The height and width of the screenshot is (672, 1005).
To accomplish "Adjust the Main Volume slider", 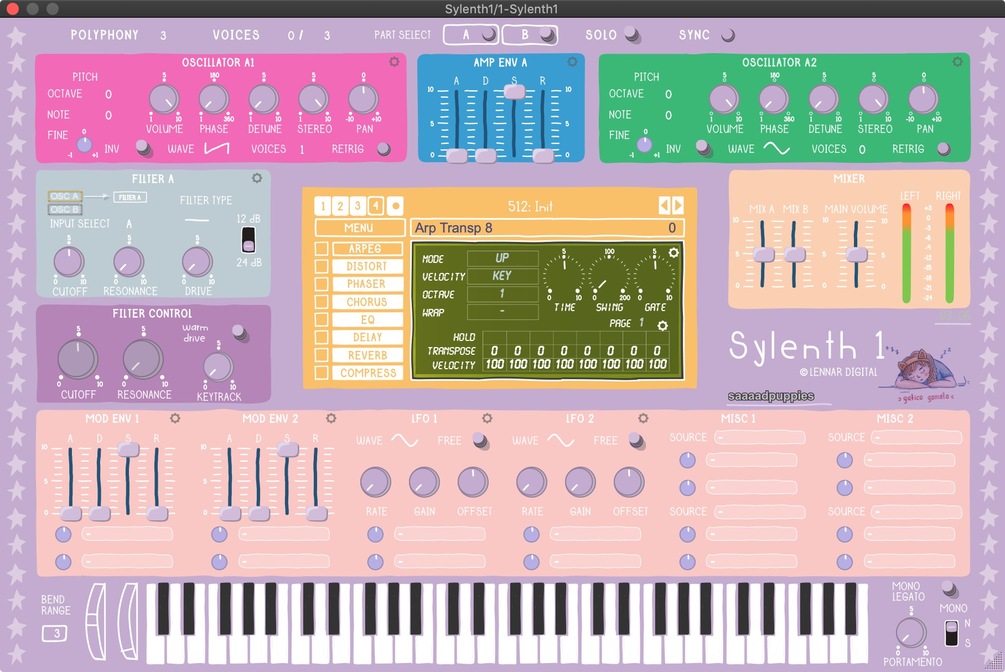I will 856,255.
